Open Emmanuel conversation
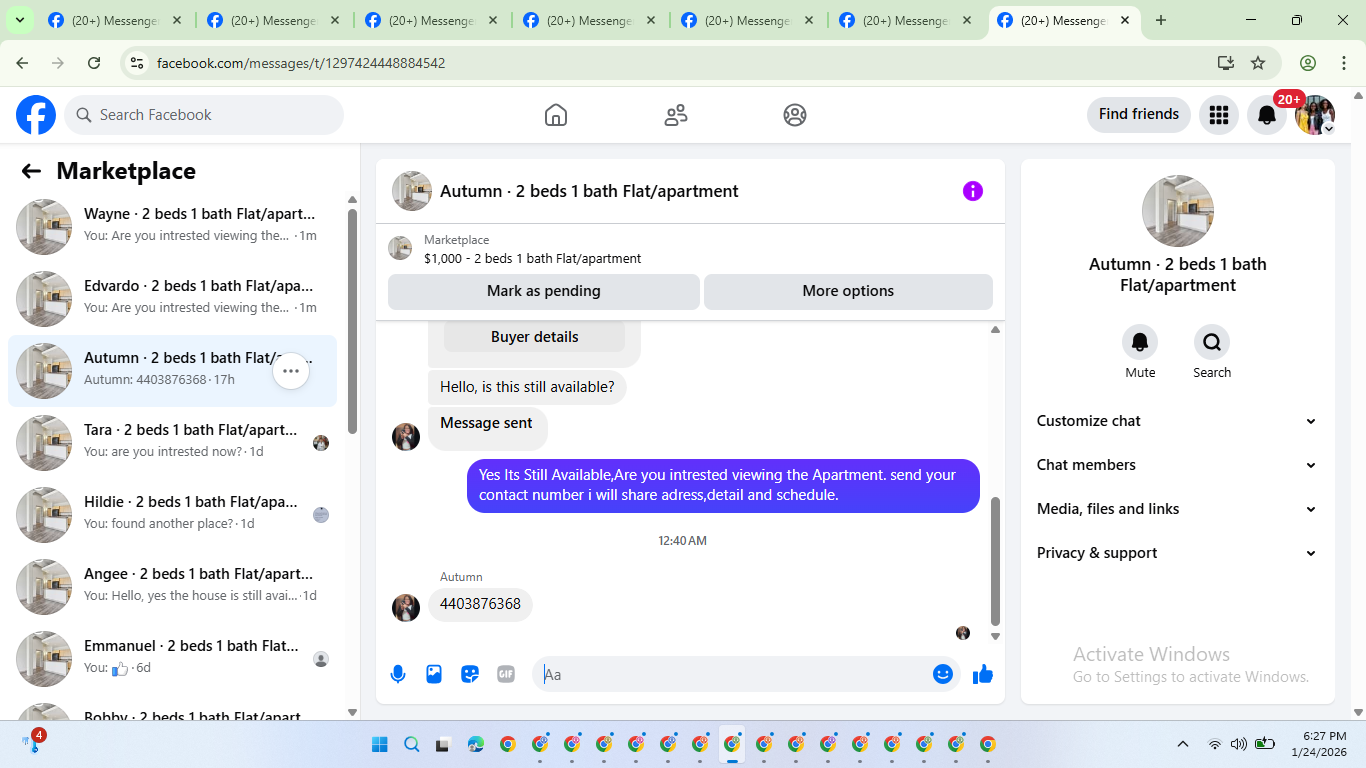Image resolution: width=1366 pixels, height=768 pixels. (172, 659)
